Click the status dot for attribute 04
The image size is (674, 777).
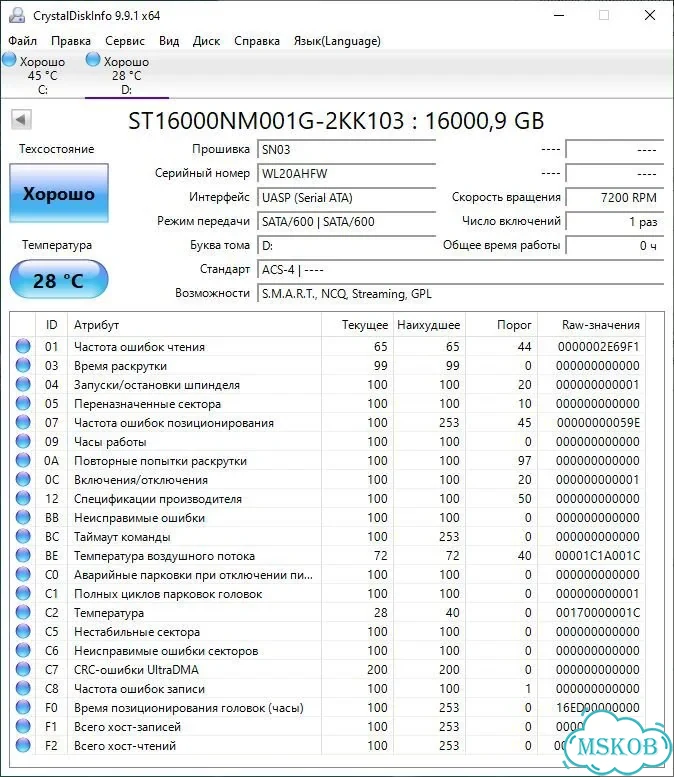click(23, 385)
